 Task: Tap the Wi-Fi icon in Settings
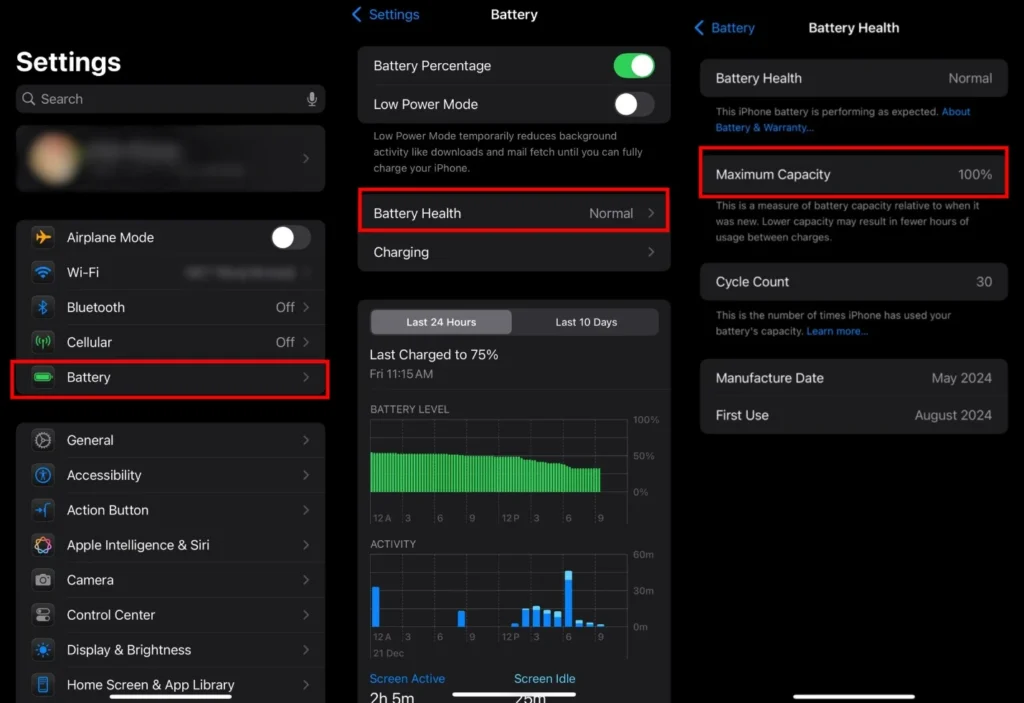(x=43, y=272)
